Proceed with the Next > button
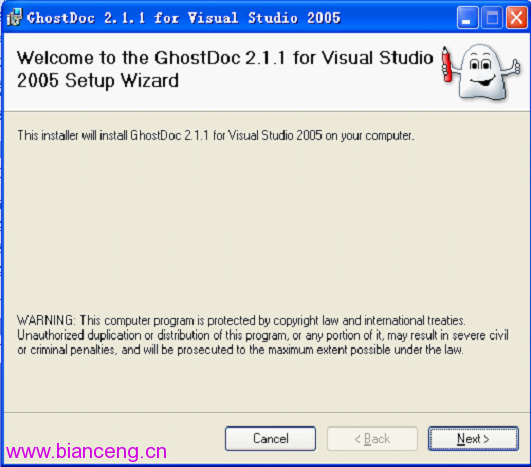 point(473,439)
